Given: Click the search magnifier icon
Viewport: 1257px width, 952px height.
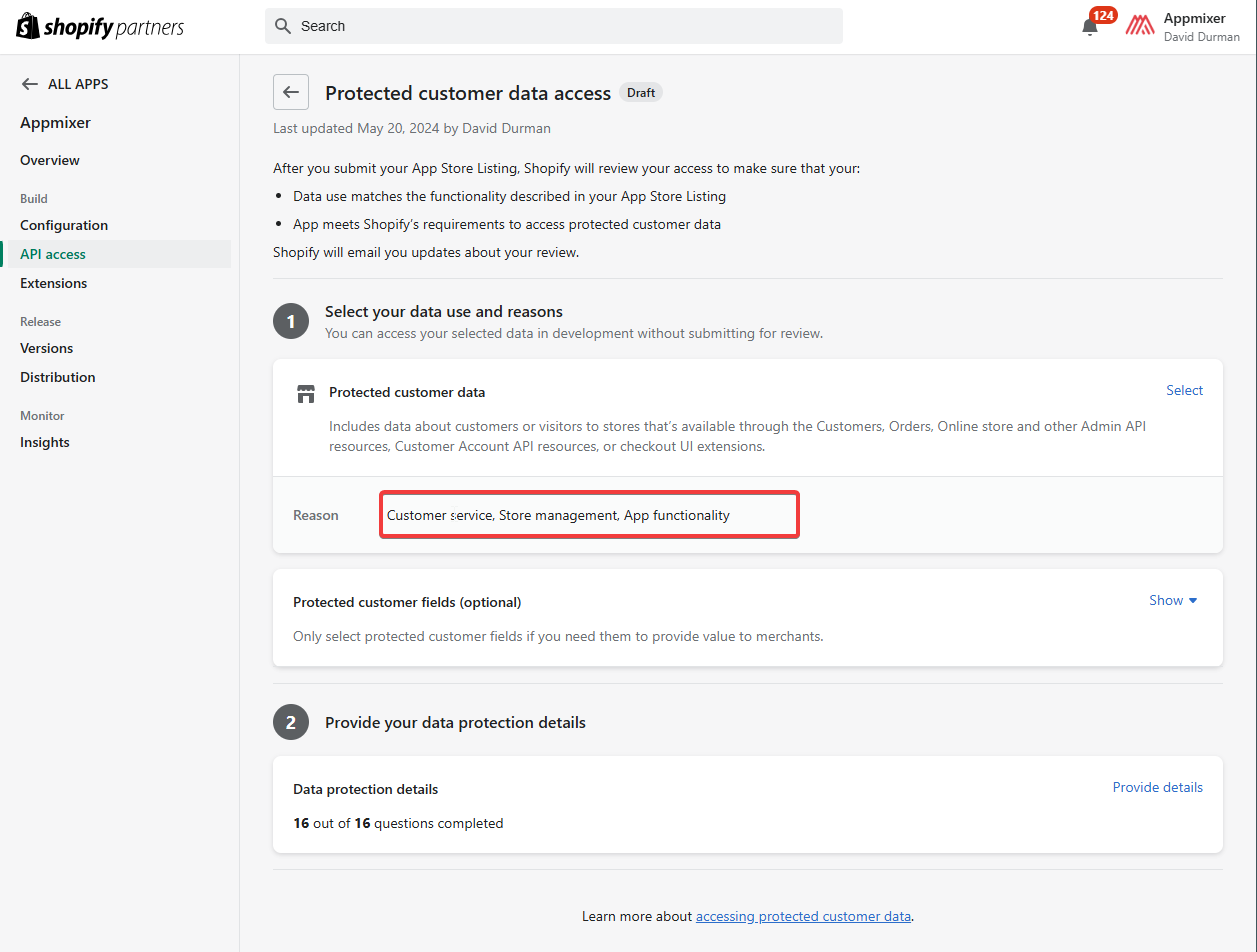Looking at the screenshot, I should click(x=283, y=26).
